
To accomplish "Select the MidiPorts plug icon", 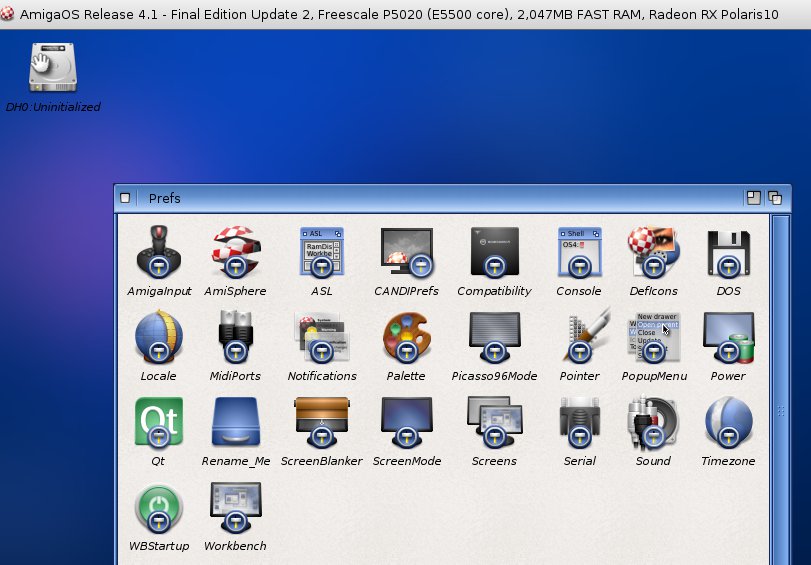I will pyautogui.click(x=235, y=336).
